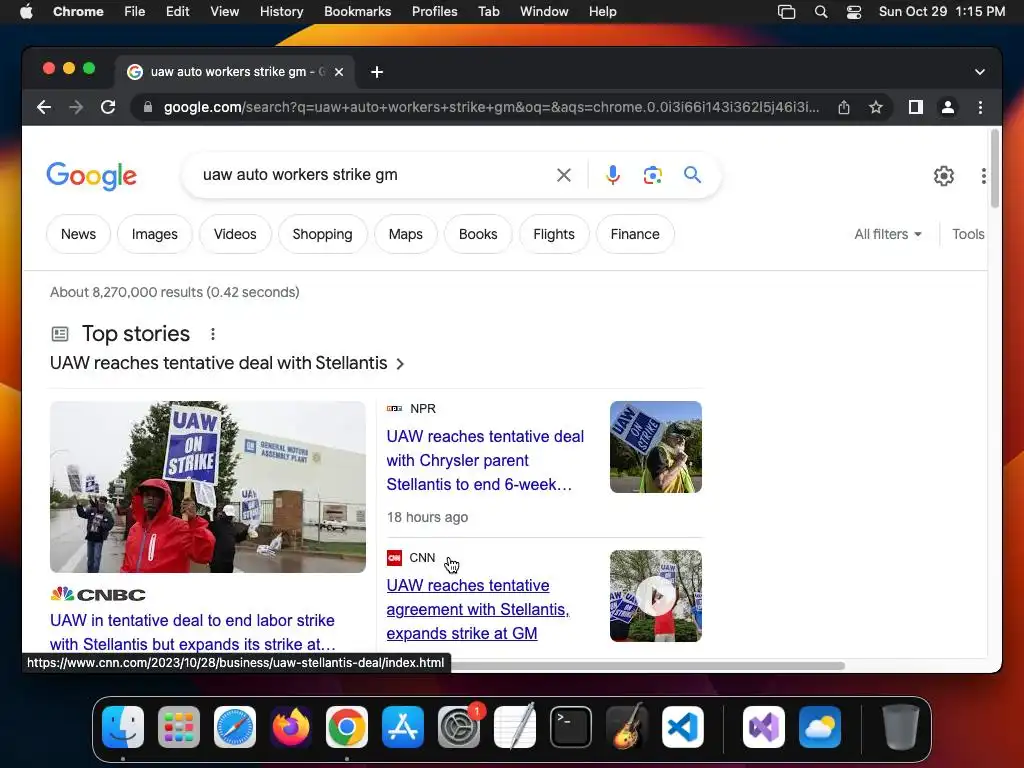1024x768 pixels.
Task: Click the menu bar date and time
Action: point(942,12)
